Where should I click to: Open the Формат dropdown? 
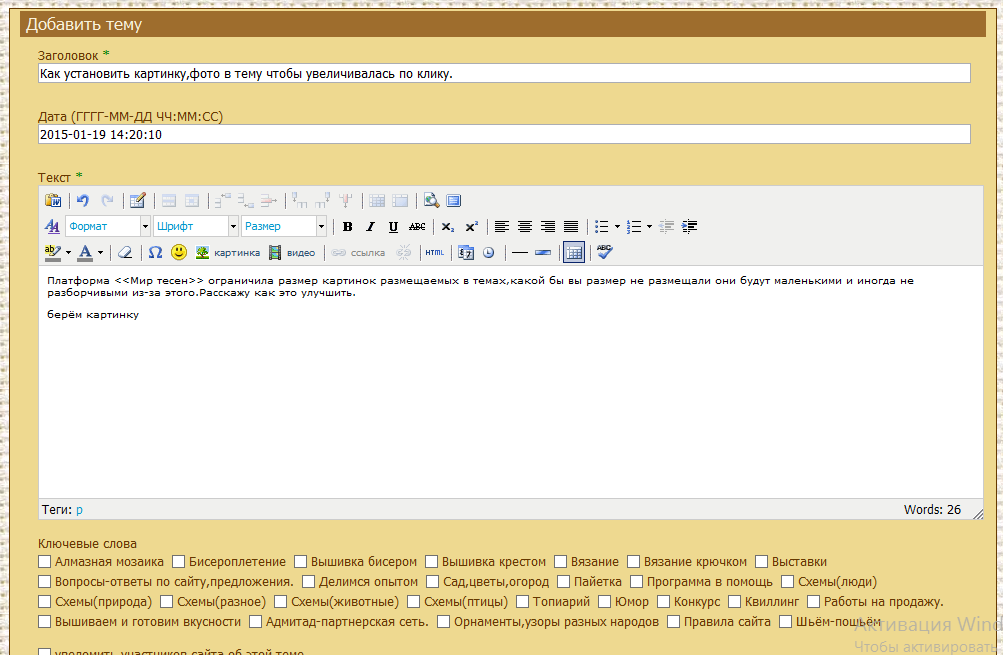(108, 226)
